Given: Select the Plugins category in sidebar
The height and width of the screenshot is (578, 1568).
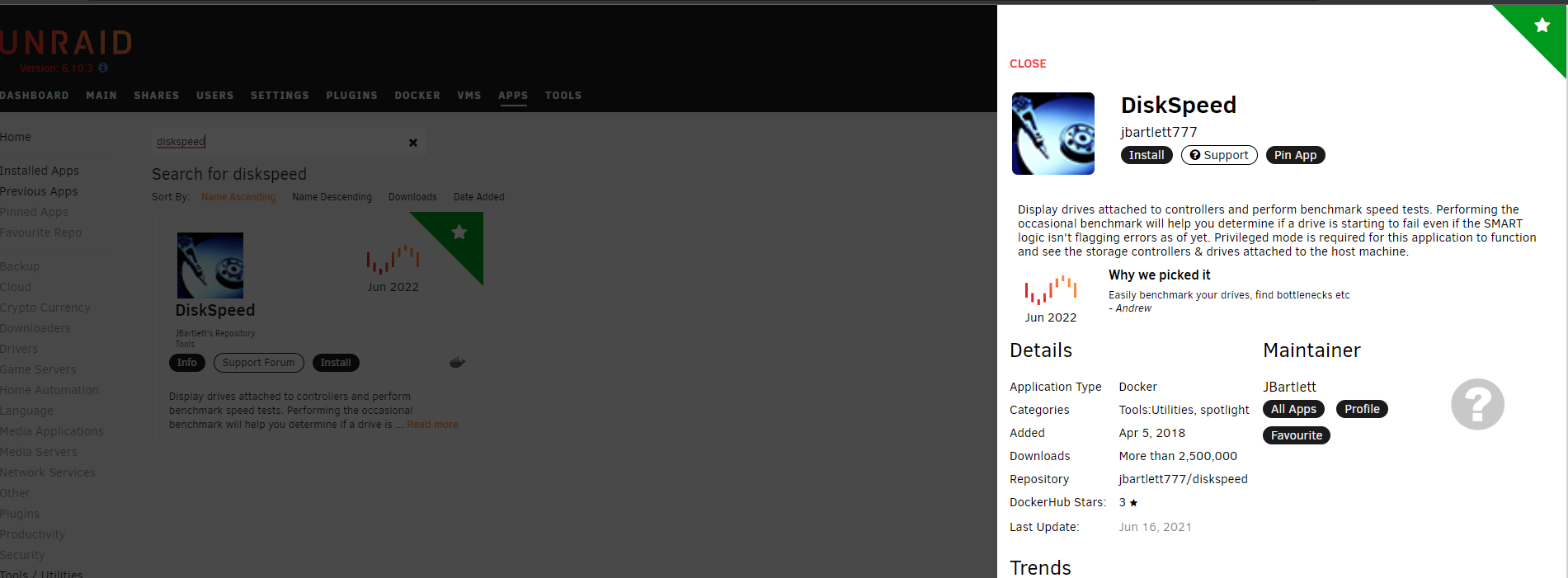Looking at the screenshot, I should 20,514.
